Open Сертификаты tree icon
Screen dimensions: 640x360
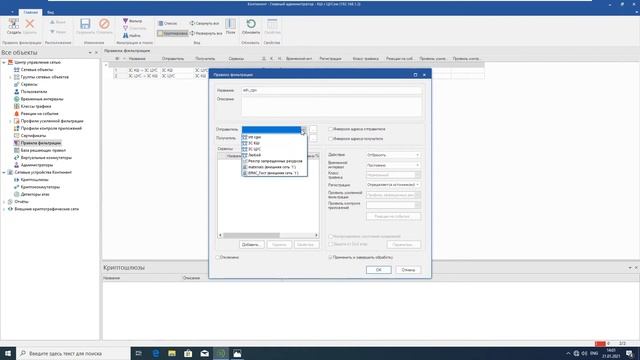tap(17, 136)
